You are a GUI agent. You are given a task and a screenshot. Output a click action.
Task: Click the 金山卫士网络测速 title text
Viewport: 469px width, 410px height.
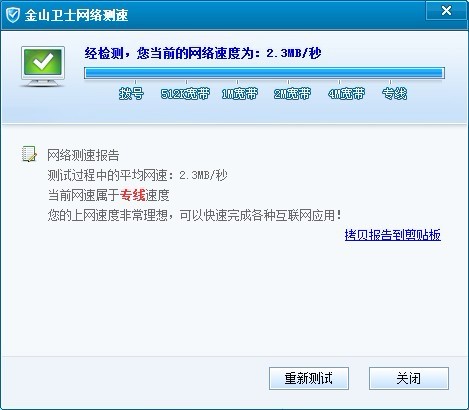coord(76,15)
